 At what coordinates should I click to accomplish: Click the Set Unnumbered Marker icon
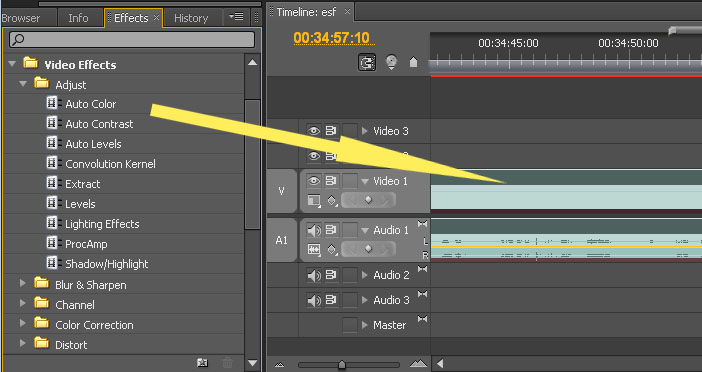click(x=413, y=62)
